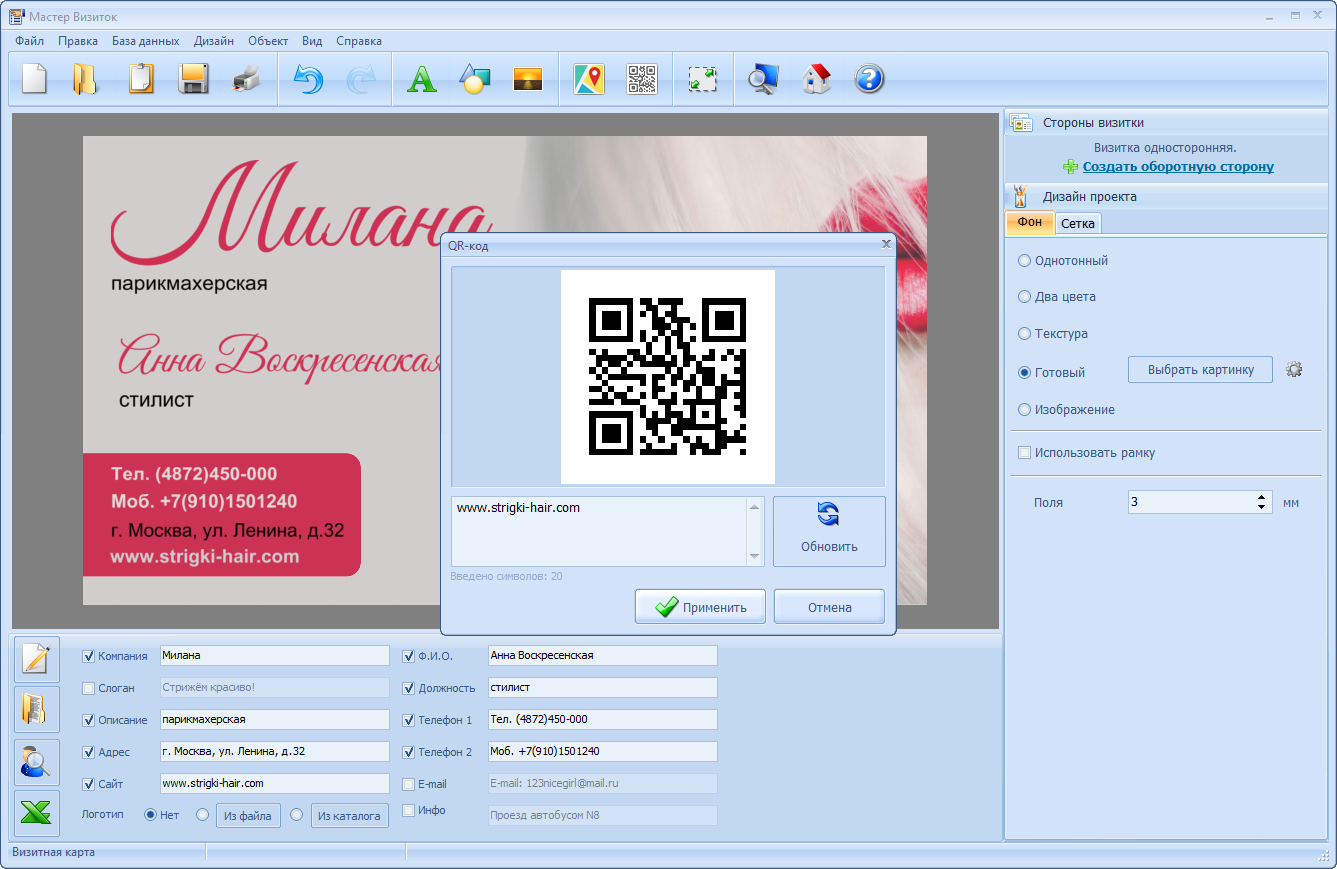1337x869 pixels.
Task: Increase the Поля value with up arrow
Action: [x=1262, y=497]
